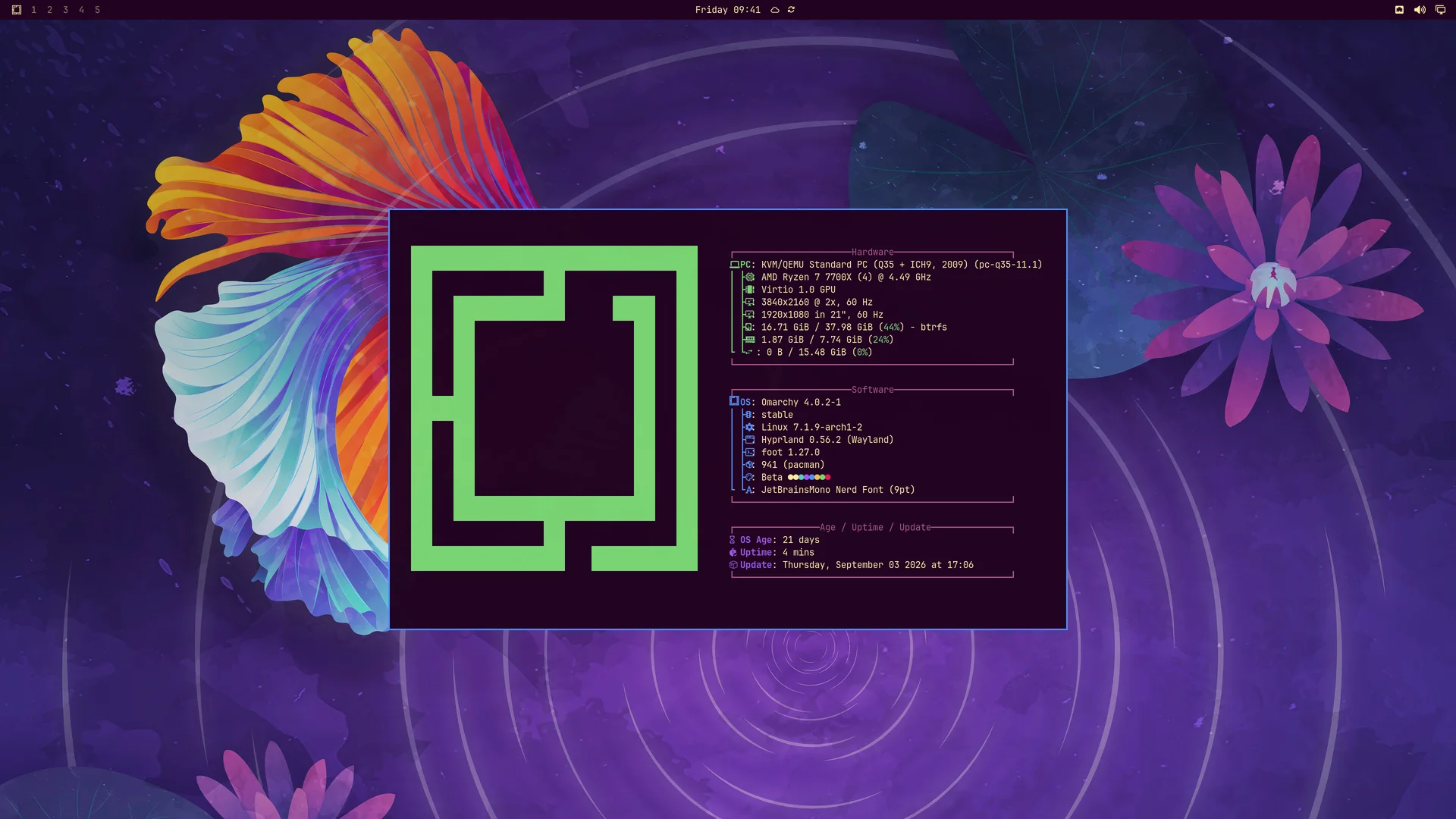Switch to workspace 1
The width and height of the screenshot is (1456, 819).
click(x=33, y=10)
